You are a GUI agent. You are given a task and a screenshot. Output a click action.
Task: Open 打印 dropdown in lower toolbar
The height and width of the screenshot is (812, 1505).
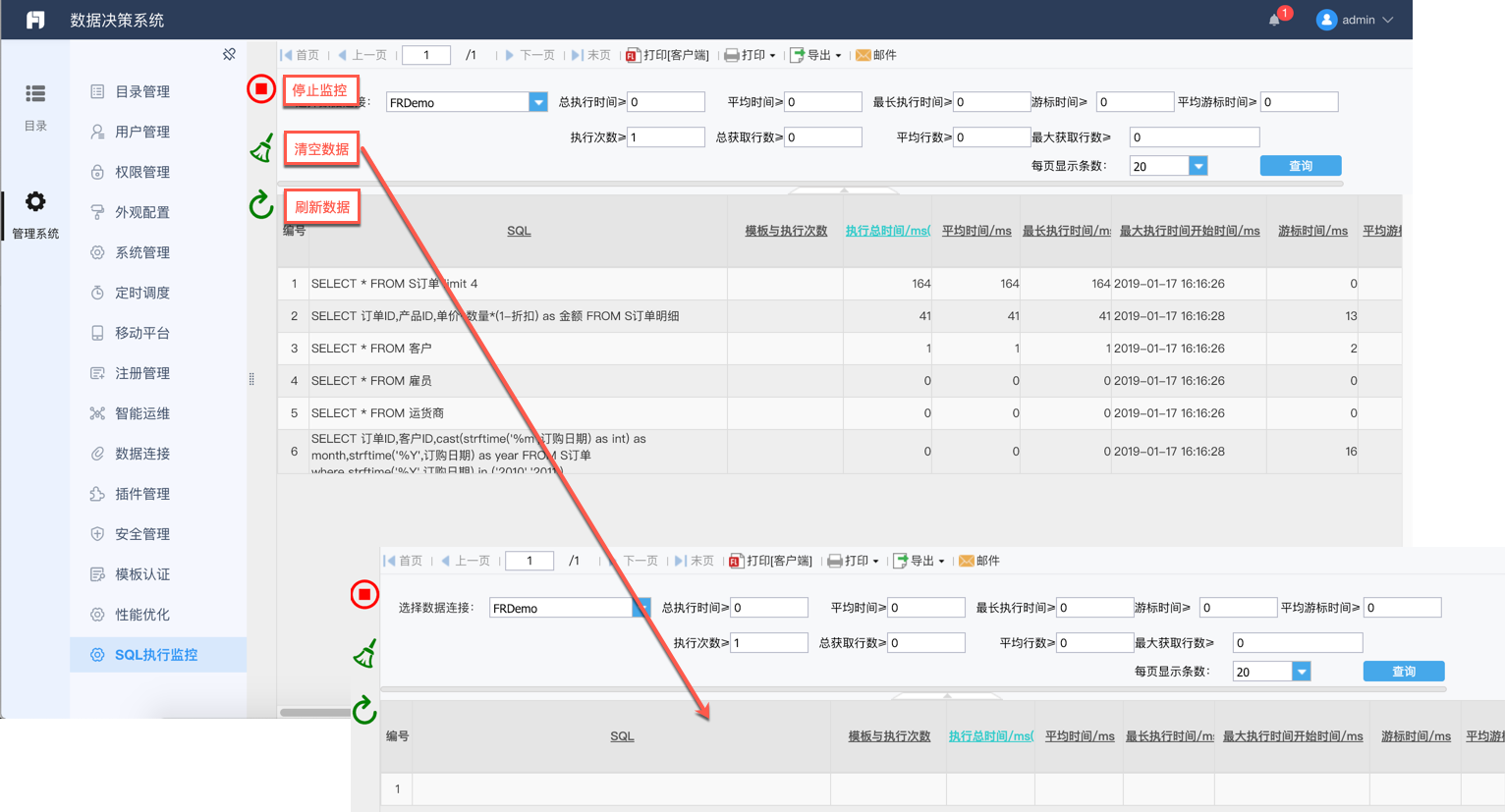pyautogui.click(x=853, y=561)
